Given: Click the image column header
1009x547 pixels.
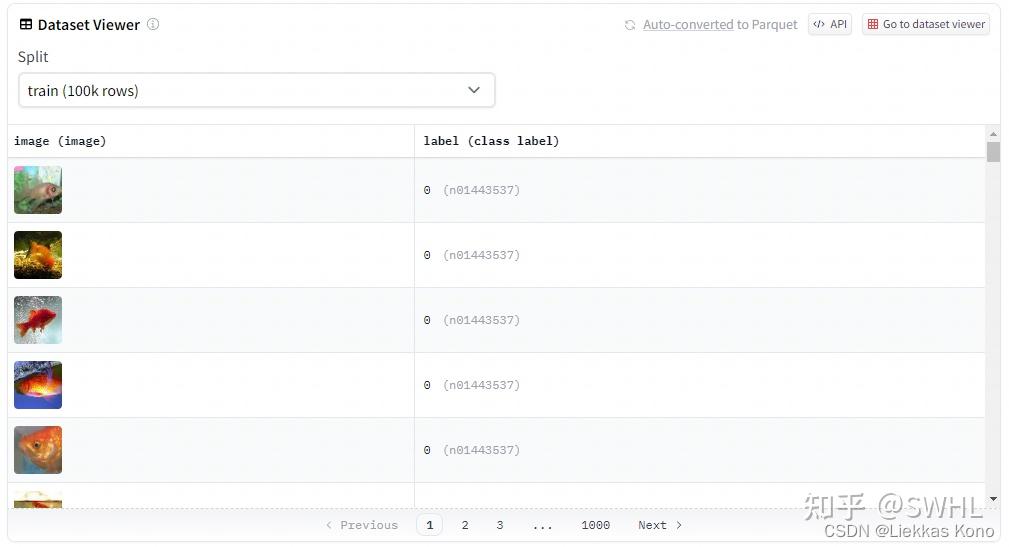Looking at the screenshot, I should pyautogui.click(x=60, y=141).
